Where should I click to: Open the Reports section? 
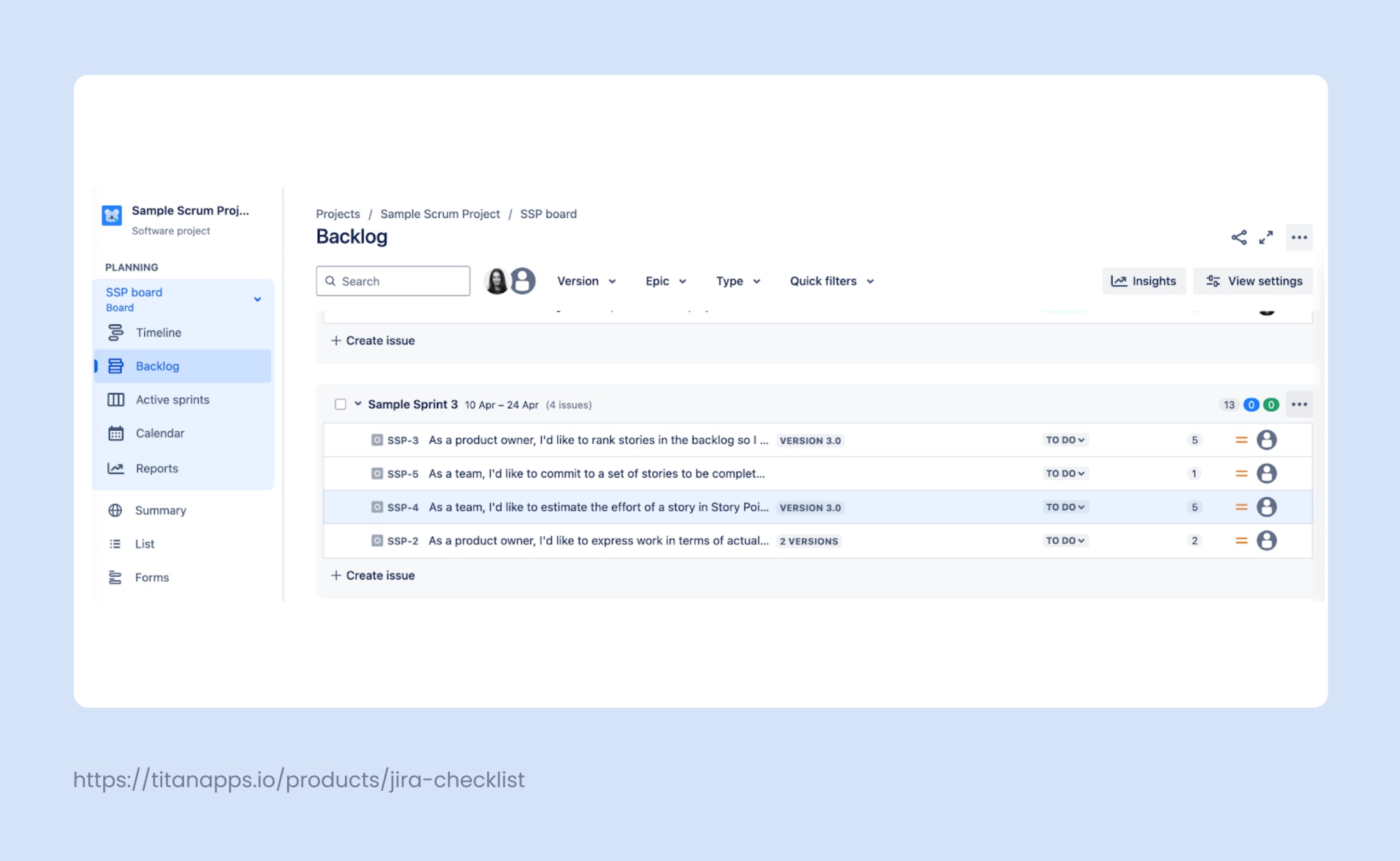[157, 468]
